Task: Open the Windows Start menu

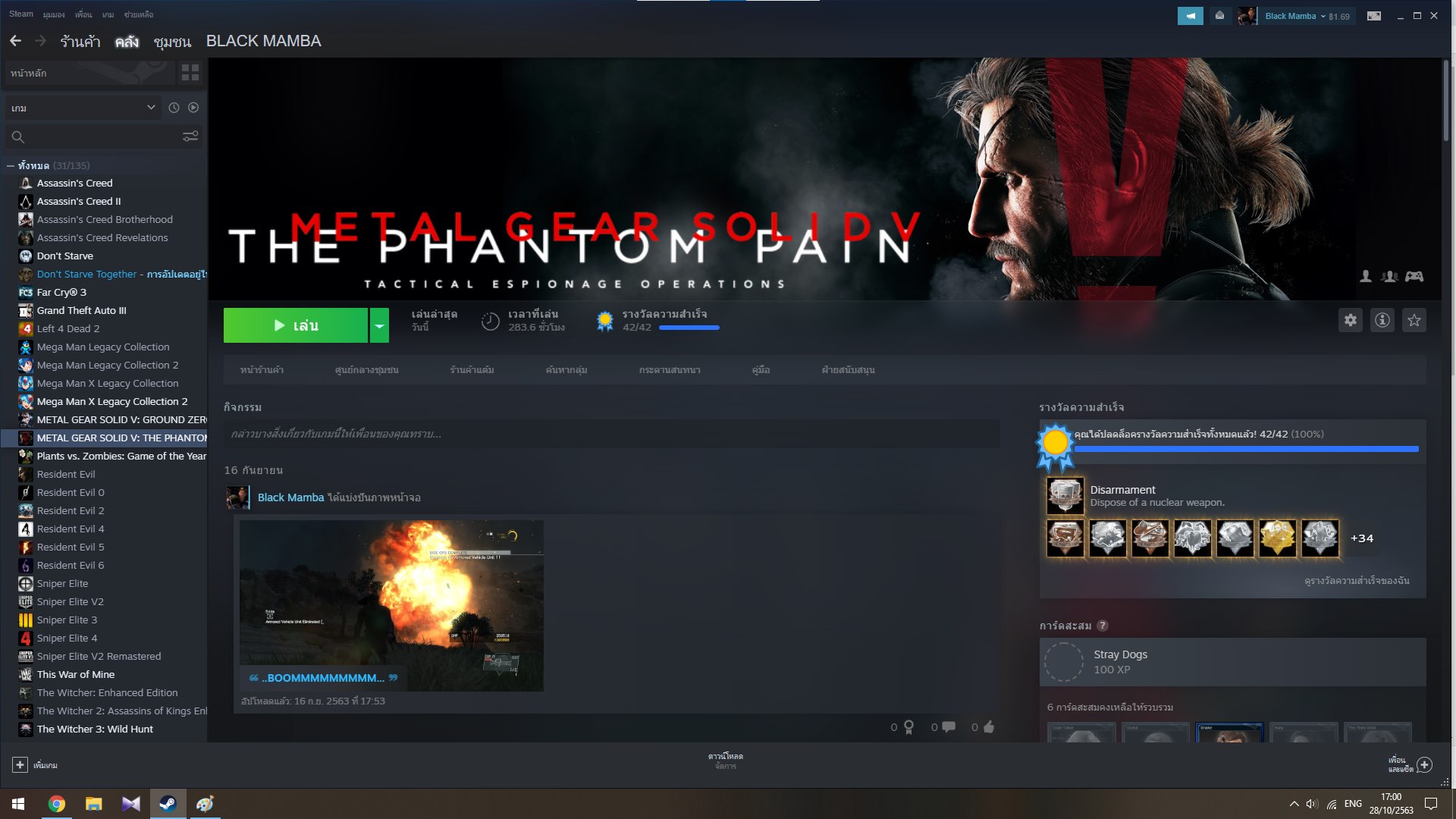Action: (18, 804)
